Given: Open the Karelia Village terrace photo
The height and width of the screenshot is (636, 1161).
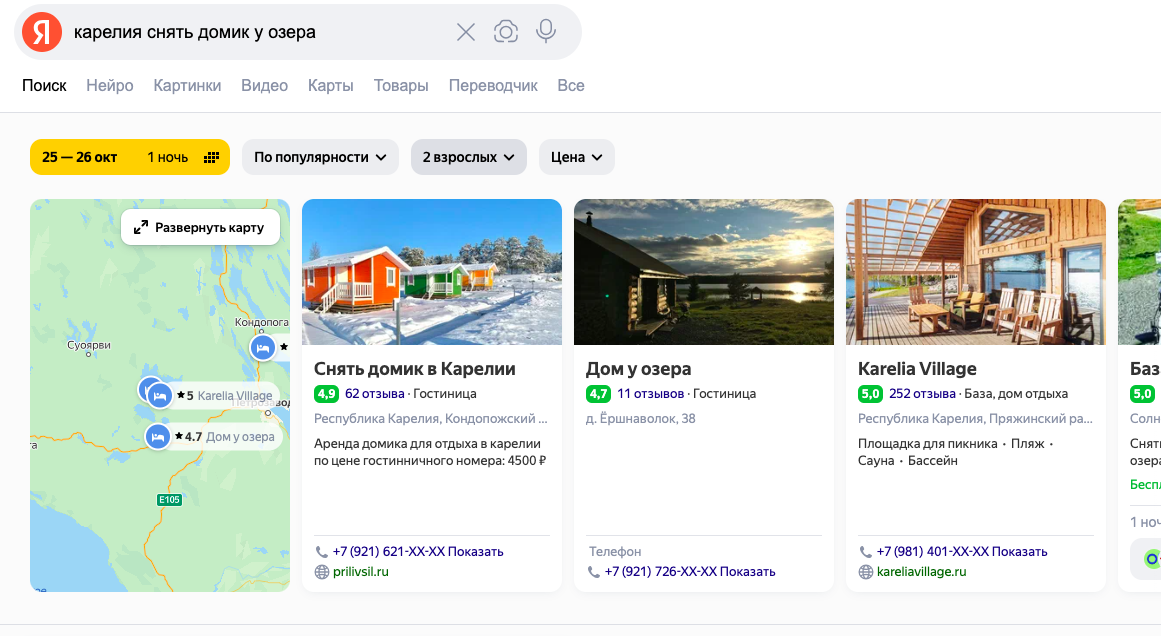Looking at the screenshot, I should [976, 272].
